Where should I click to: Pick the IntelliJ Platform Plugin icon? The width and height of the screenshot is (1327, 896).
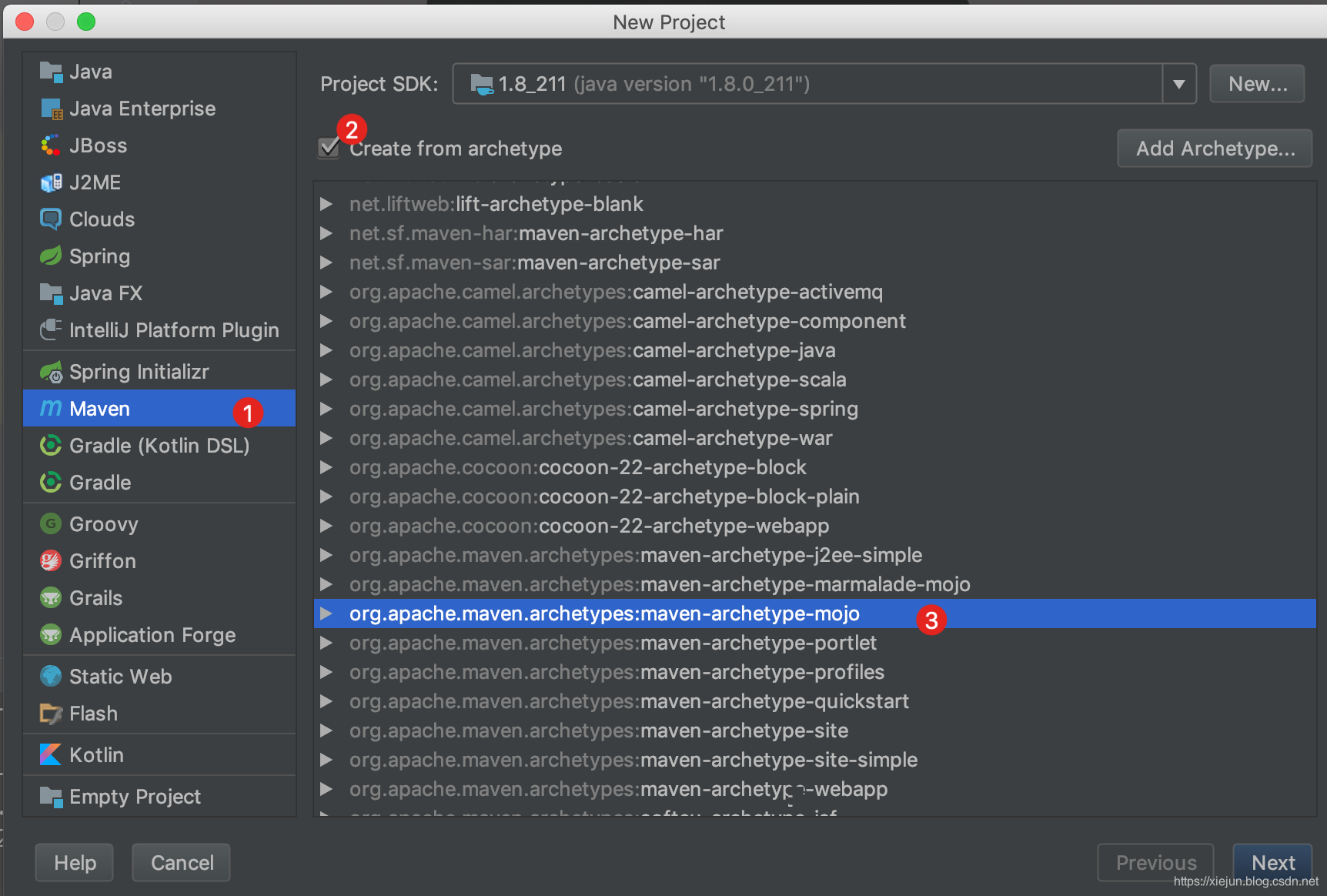click(x=51, y=330)
